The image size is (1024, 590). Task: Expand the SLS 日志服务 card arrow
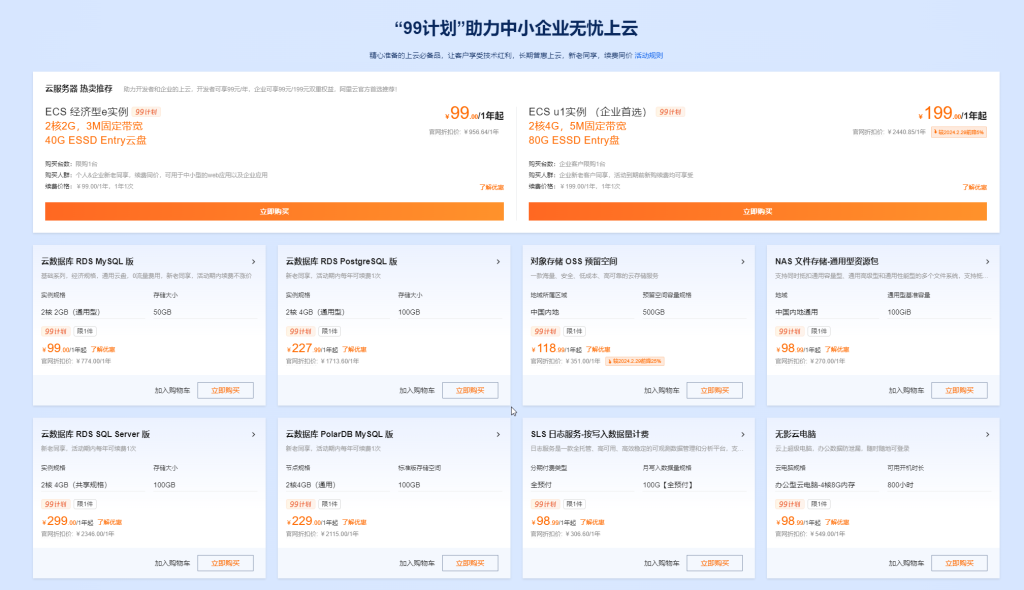[x=743, y=434]
